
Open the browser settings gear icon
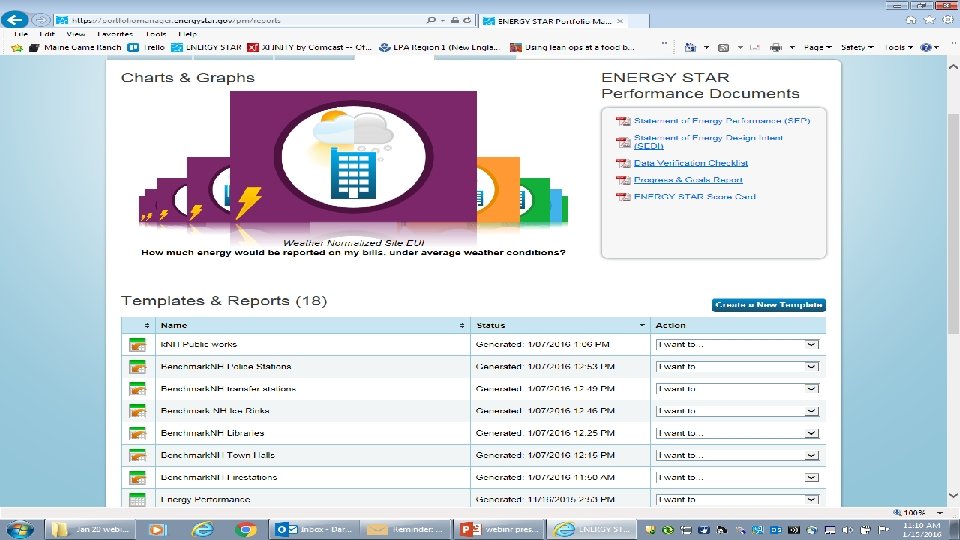948,20
